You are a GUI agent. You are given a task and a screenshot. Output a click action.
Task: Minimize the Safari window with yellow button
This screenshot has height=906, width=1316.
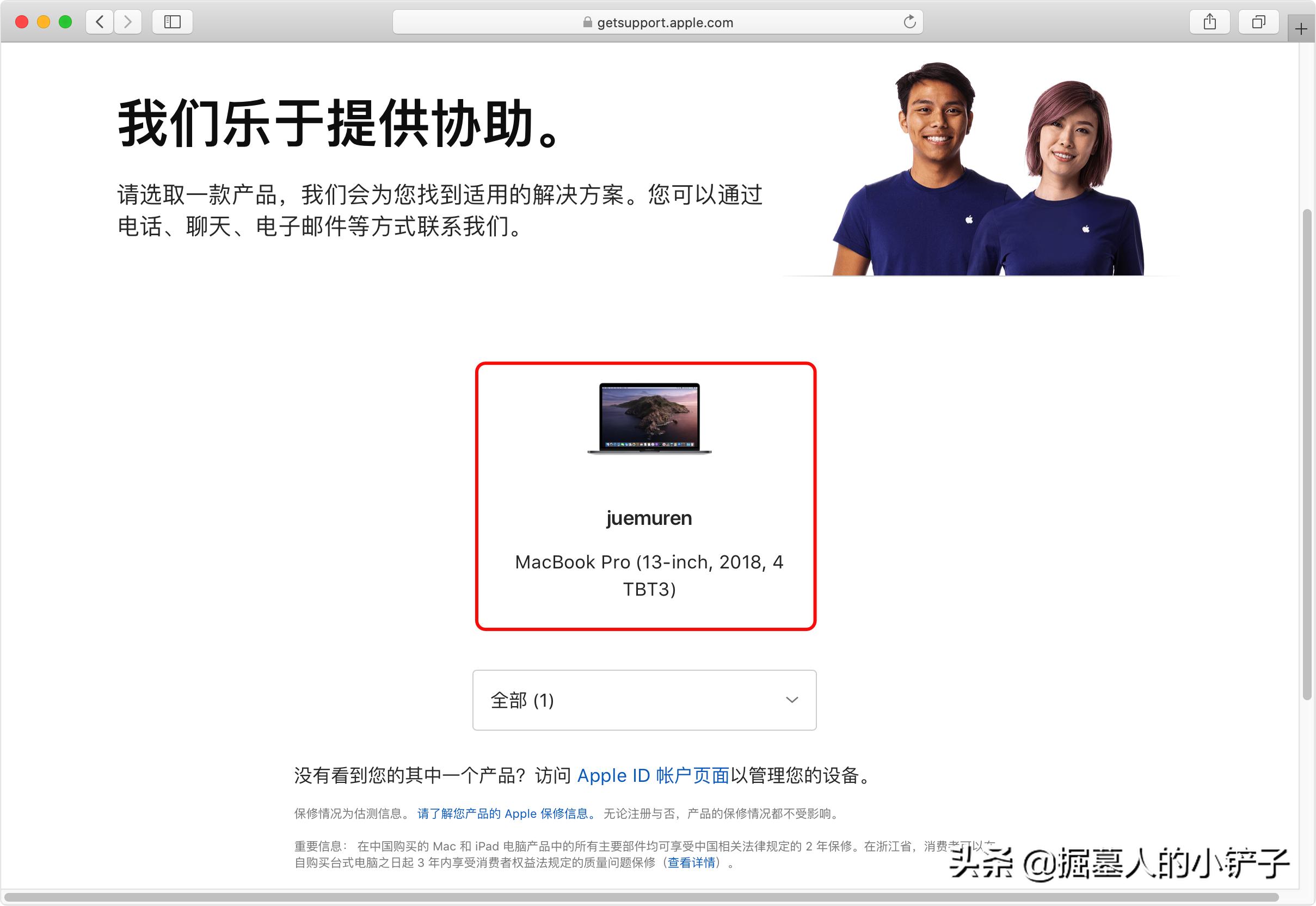pos(43,22)
